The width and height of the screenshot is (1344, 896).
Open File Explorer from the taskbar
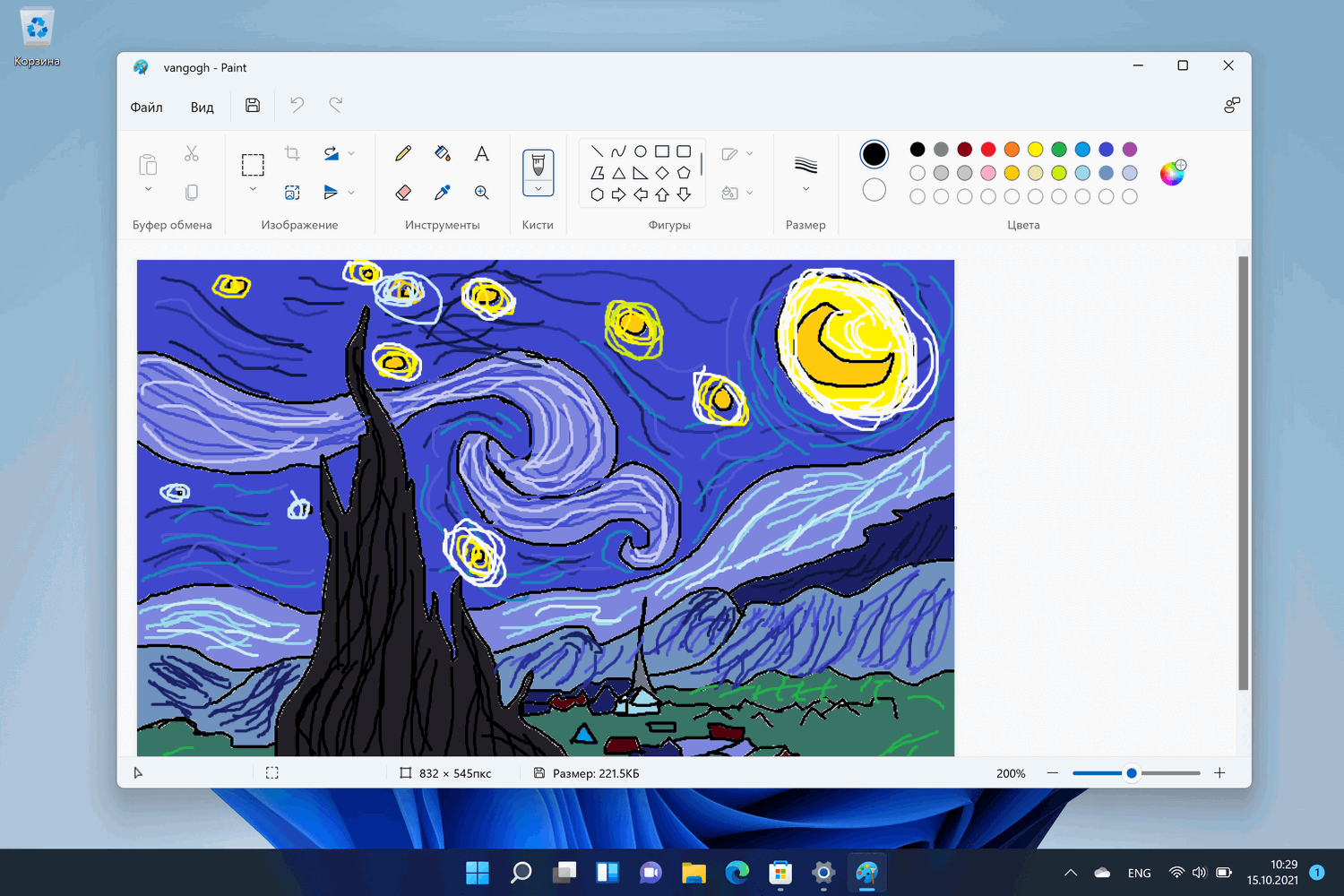pyautogui.click(x=694, y=872)
